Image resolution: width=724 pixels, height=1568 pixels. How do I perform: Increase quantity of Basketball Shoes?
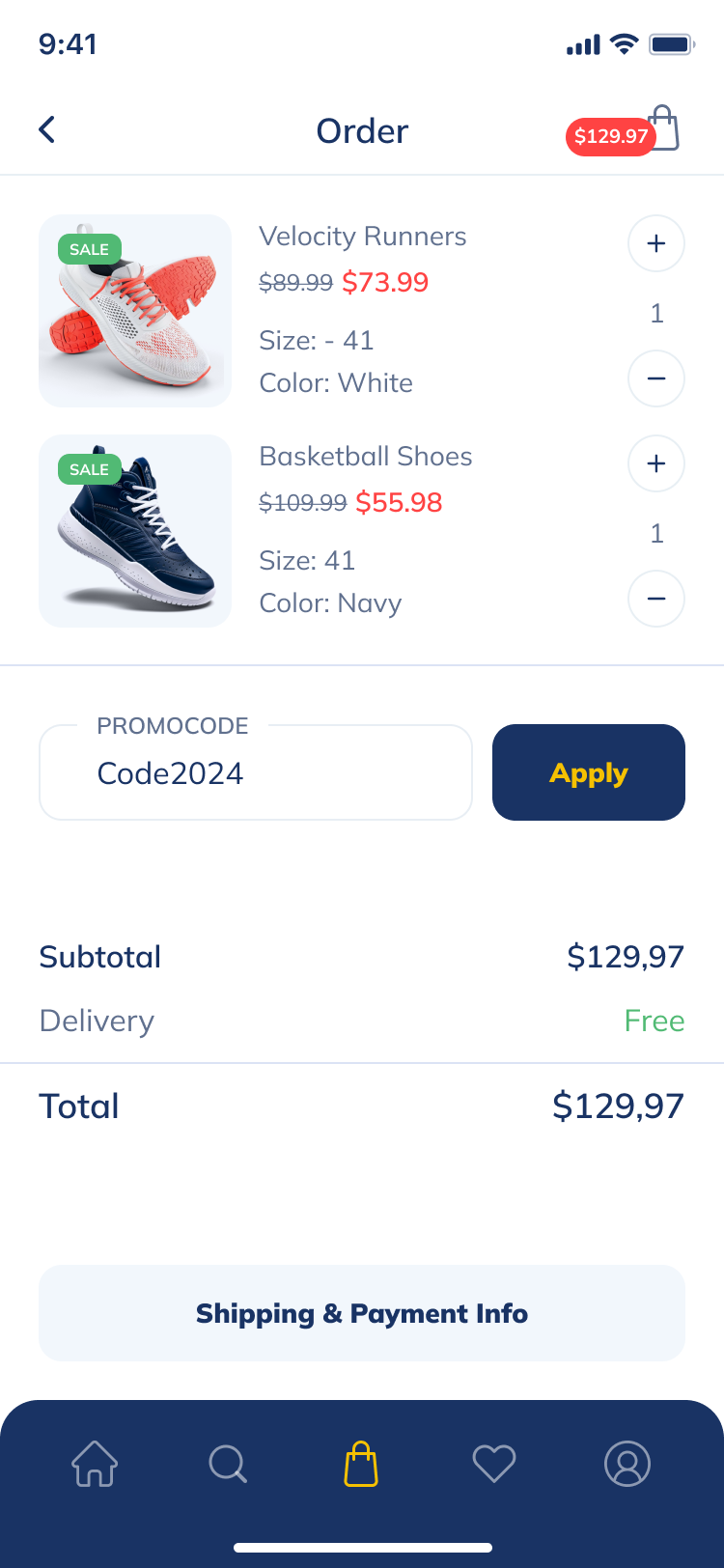tap(655, 463)
